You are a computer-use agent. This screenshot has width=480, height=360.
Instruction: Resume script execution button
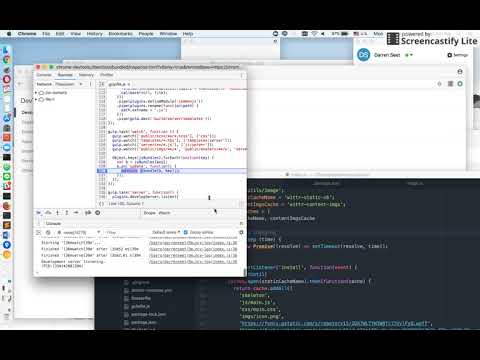(x=39, y=213)
